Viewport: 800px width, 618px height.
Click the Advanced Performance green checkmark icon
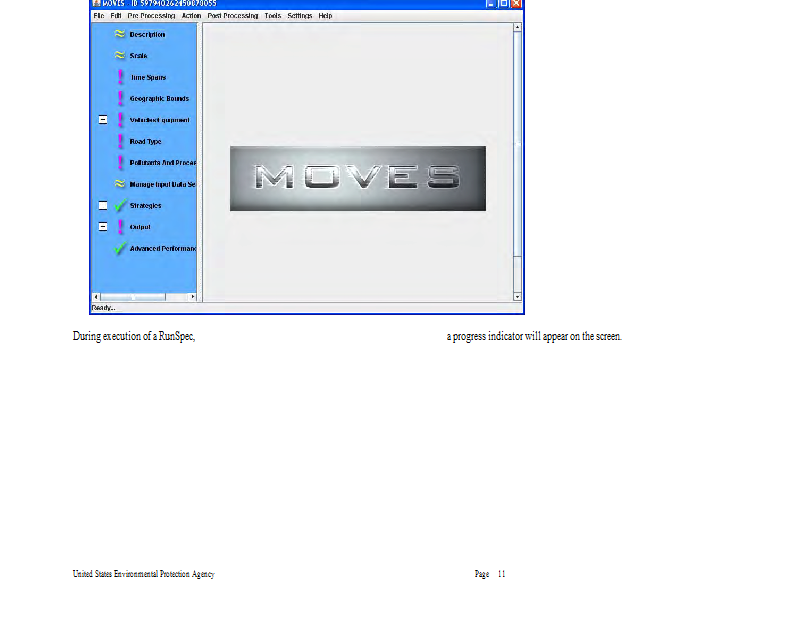121,248
